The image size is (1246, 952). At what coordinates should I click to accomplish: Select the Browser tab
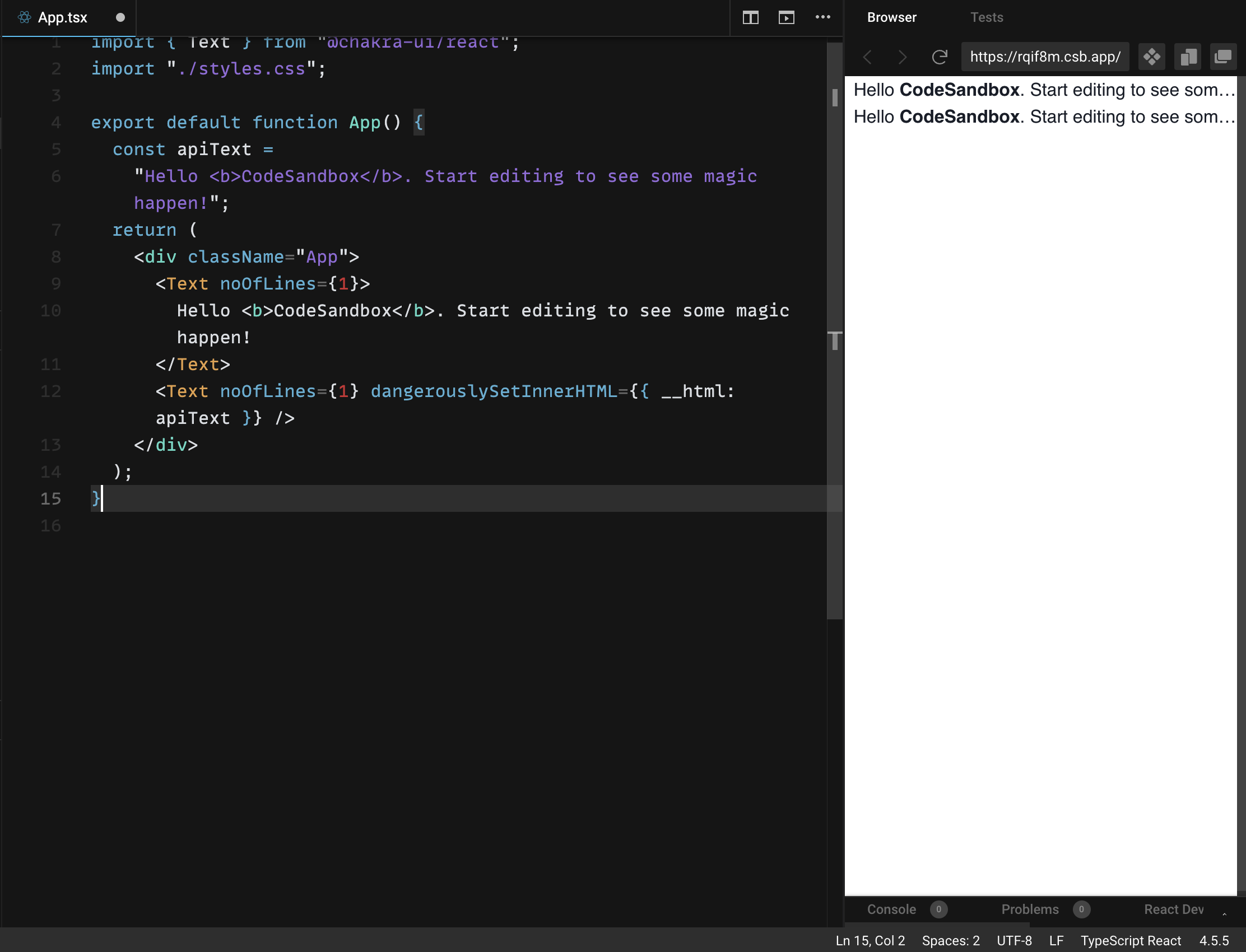click(891, 17)
